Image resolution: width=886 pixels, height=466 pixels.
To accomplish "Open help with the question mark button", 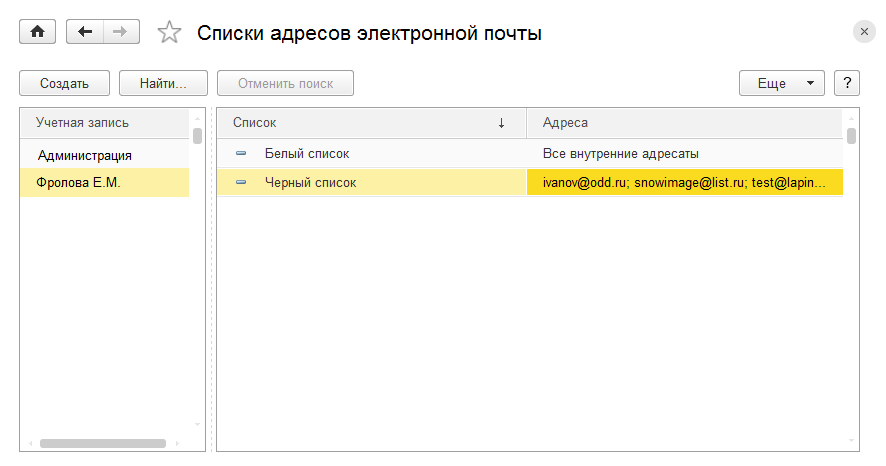I will coord(846,83).
